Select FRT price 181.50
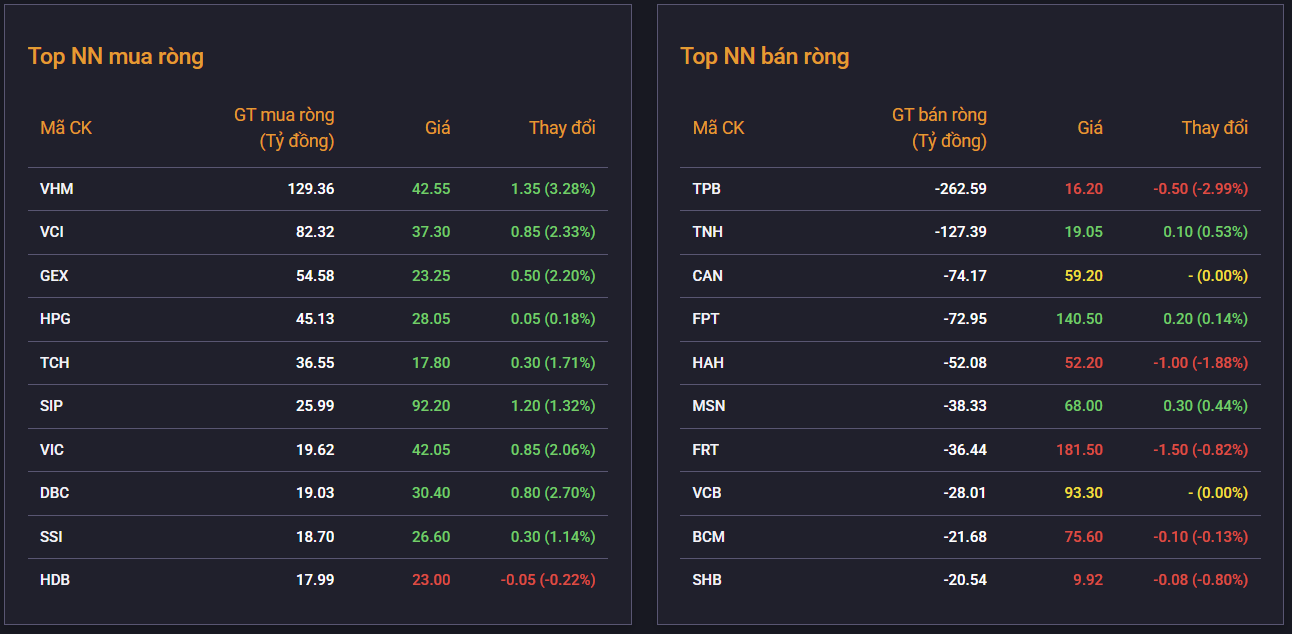The width and height of the screenshot is (1292, 634). tap(1079, 450)
